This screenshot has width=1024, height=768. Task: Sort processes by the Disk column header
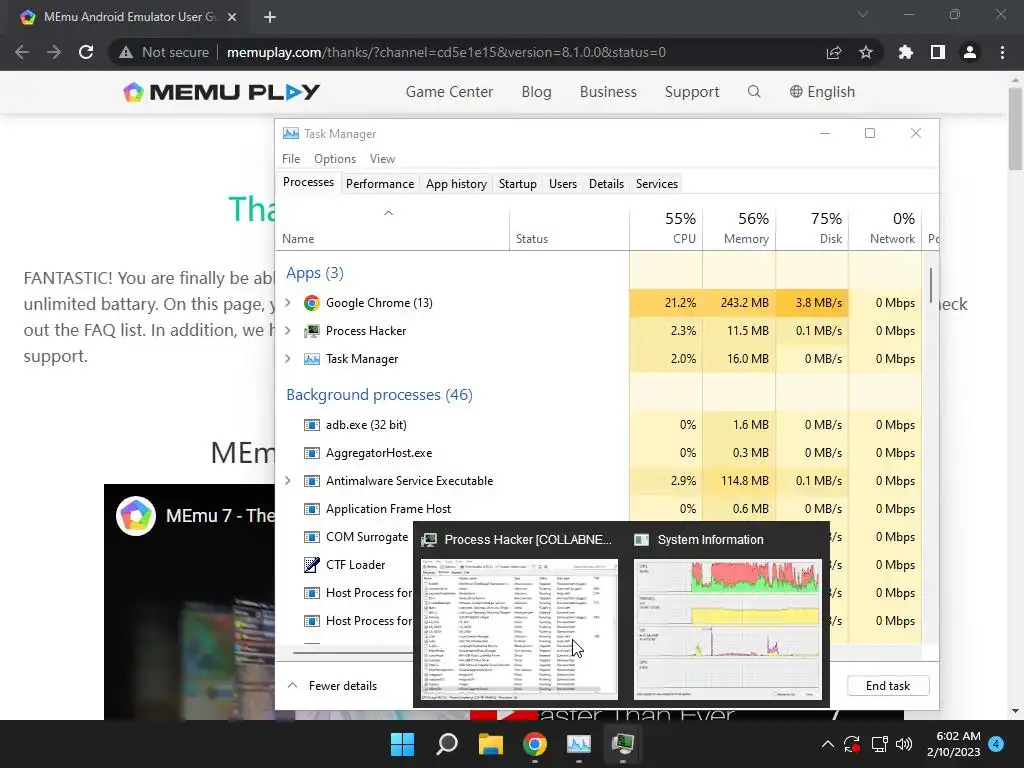(812, 228)
